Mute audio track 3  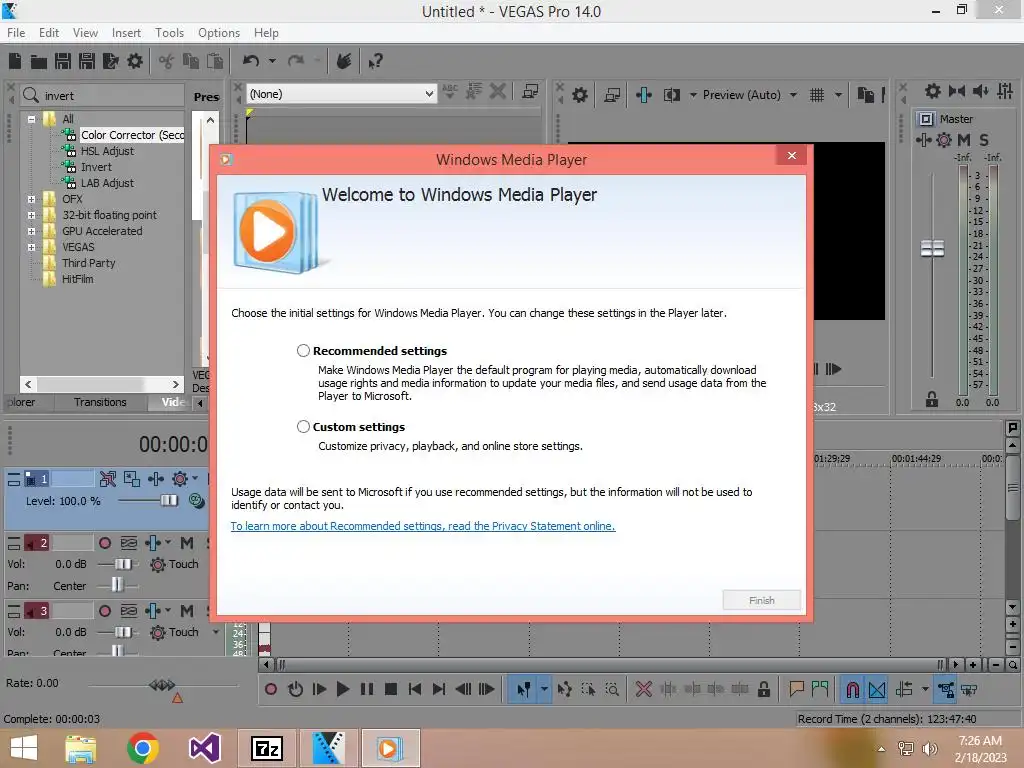[x=187, y=611]
